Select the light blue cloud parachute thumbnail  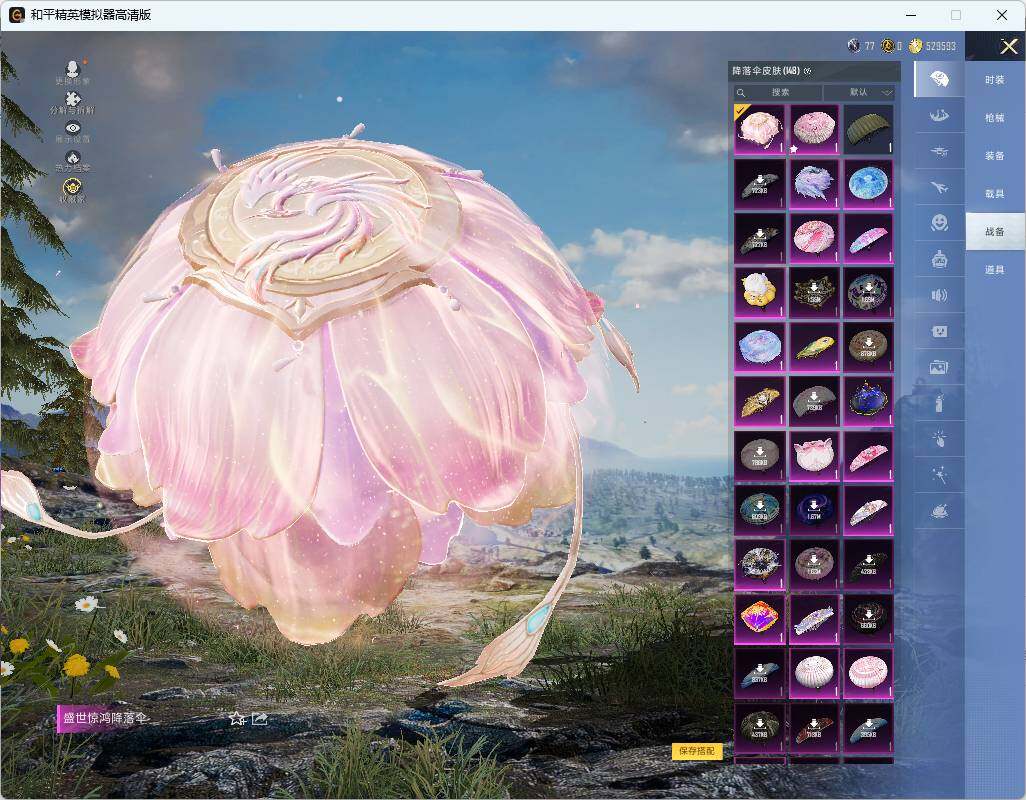(x=759, y=347)
